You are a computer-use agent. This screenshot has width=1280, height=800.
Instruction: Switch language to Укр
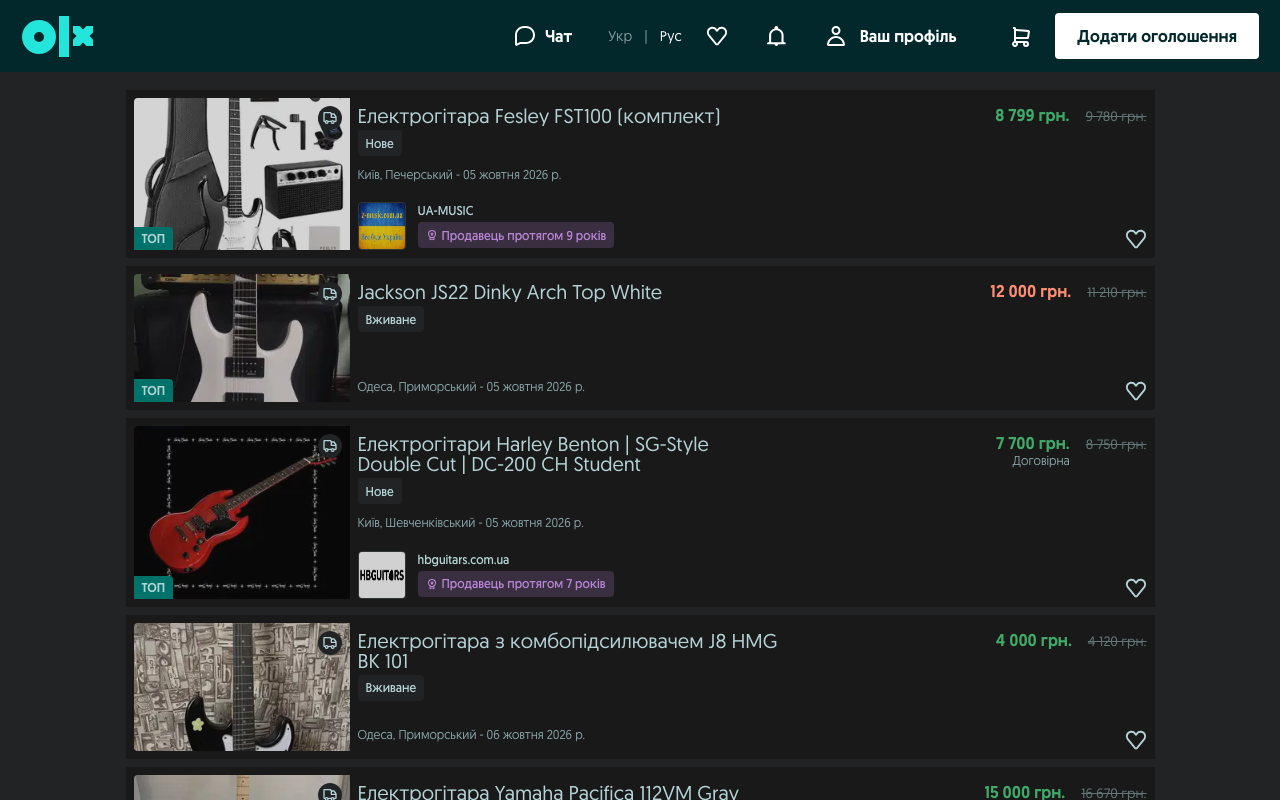click(620, 36)
